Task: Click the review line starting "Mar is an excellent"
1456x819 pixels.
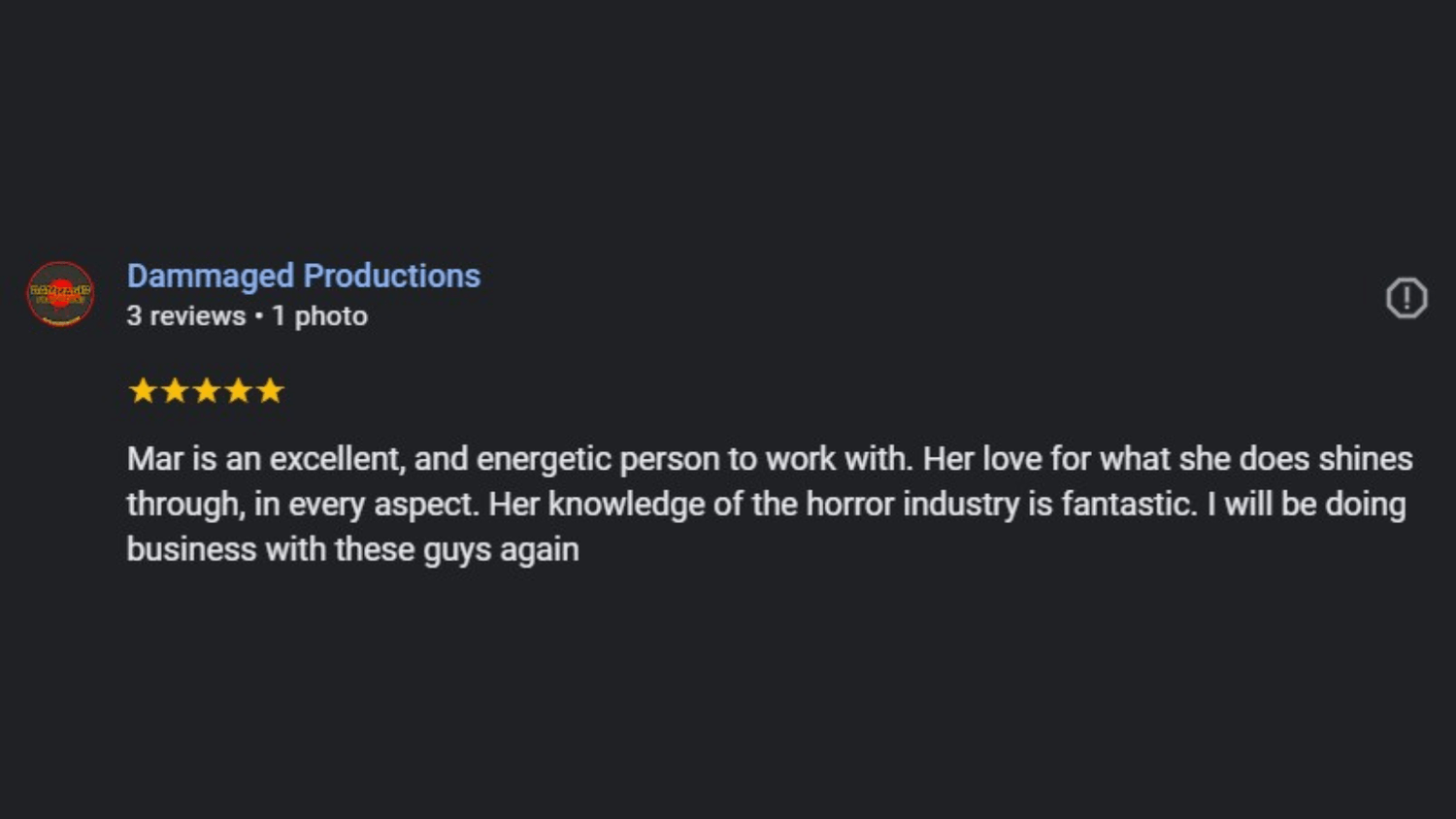Action: [x=769, y=459]
